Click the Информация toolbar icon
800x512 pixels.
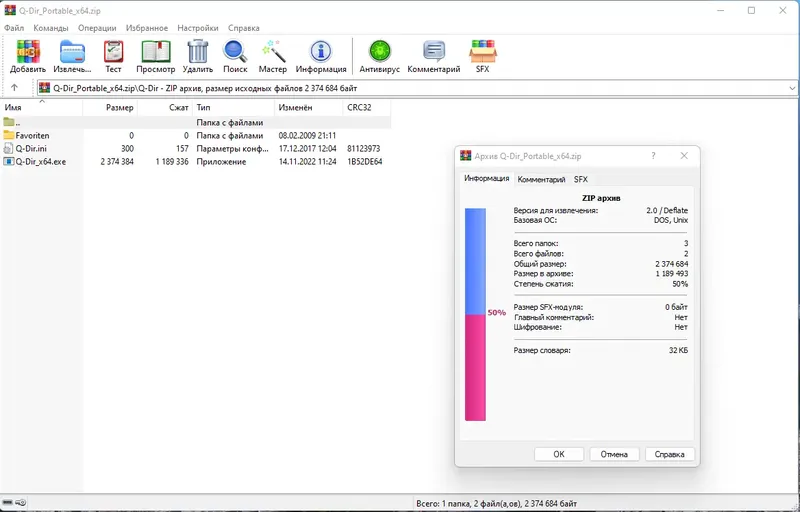tap(321, 52)
